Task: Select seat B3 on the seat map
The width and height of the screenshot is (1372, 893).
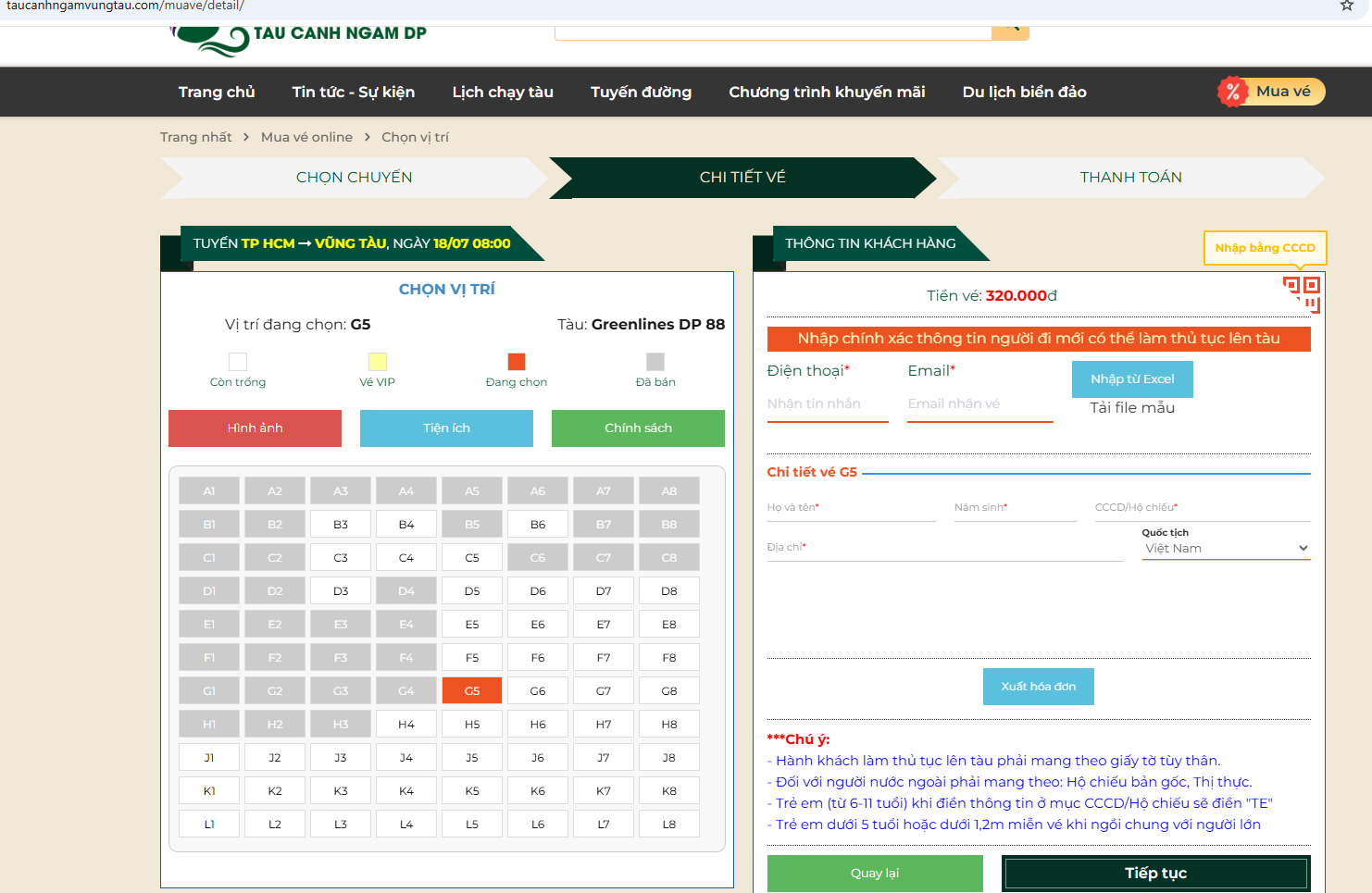Action: point(341,525)
